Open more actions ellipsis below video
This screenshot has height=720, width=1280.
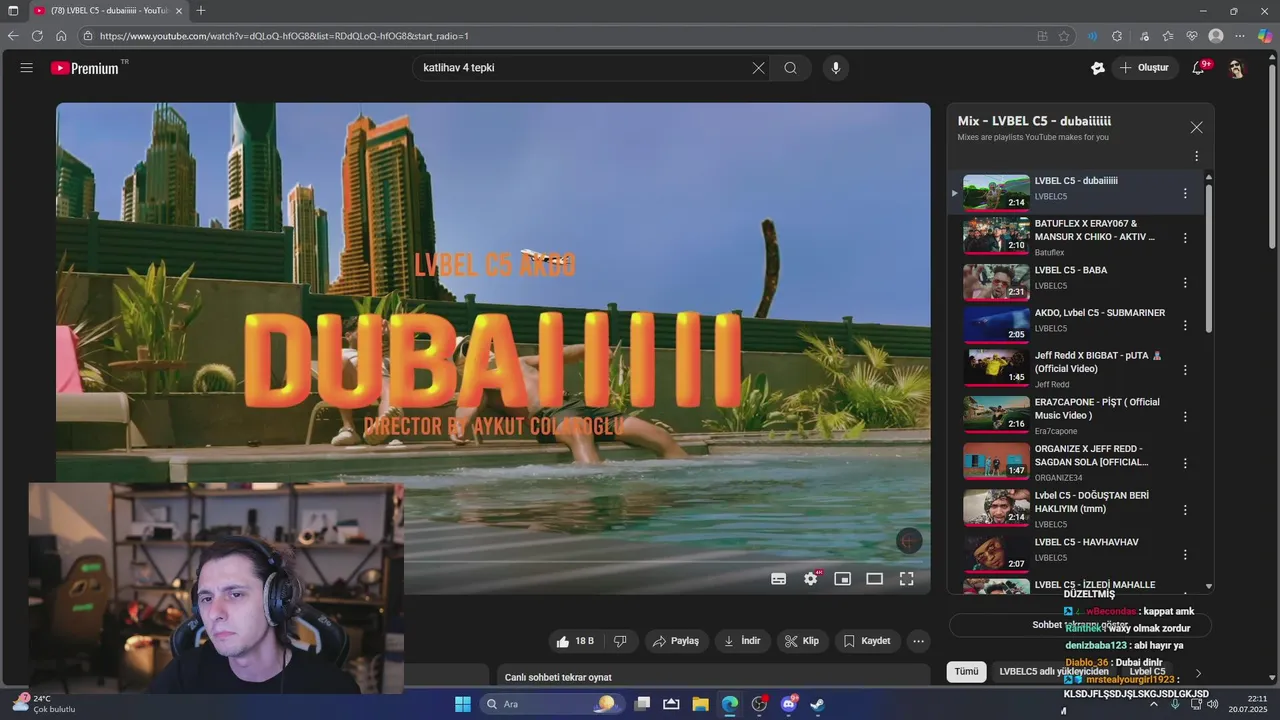(918, 641)
